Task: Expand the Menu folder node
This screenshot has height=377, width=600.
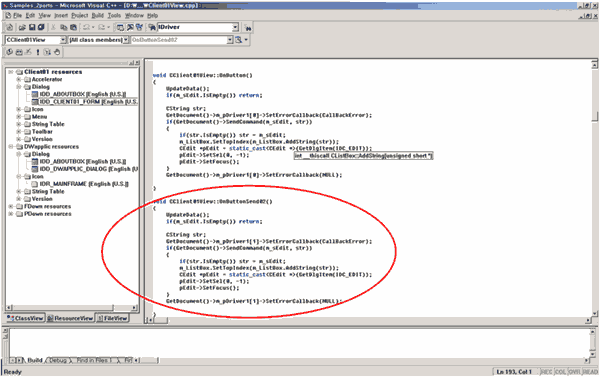Action: 18,116
